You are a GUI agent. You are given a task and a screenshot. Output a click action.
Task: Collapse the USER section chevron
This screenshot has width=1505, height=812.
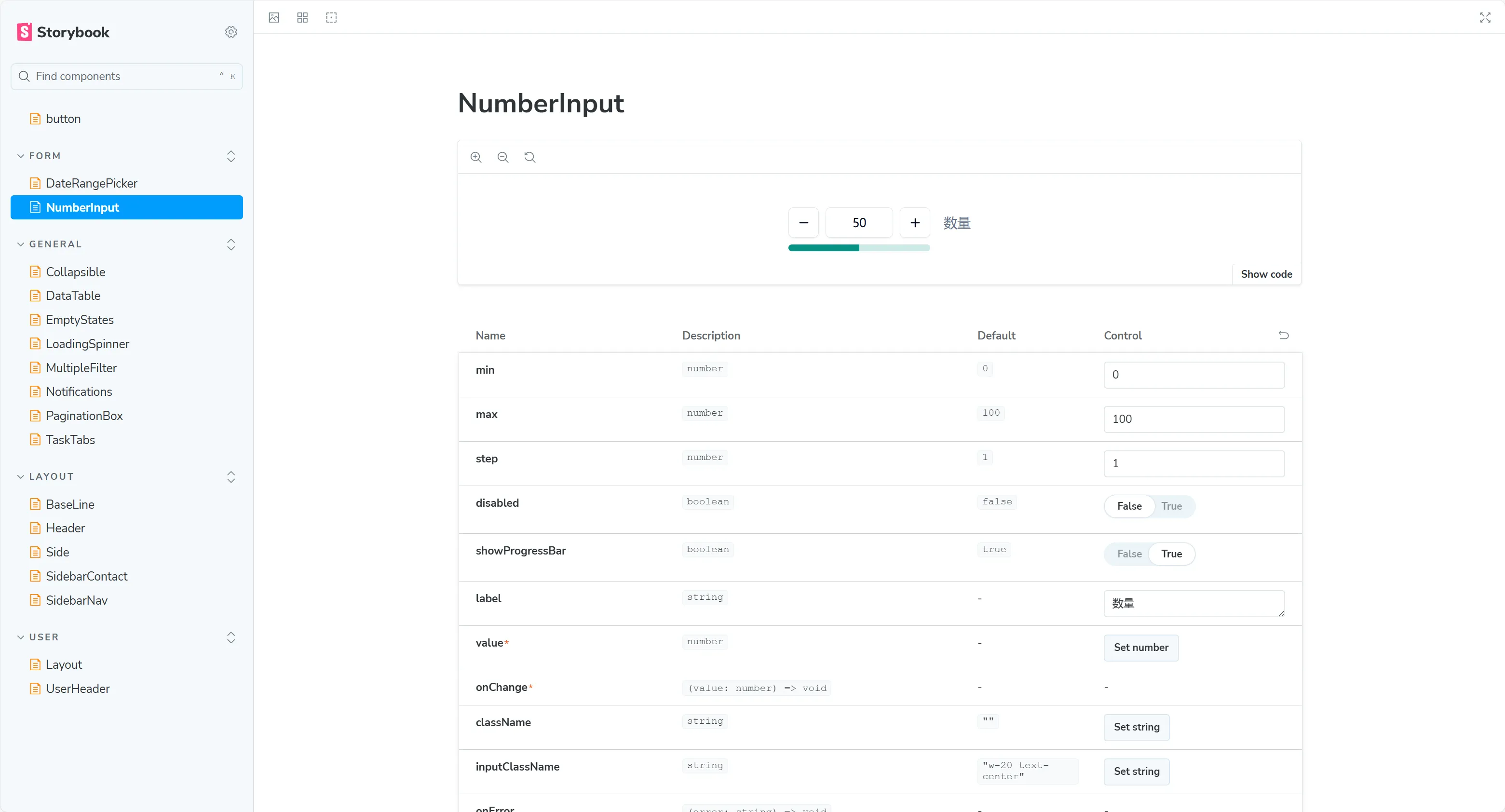pos(20,637)
